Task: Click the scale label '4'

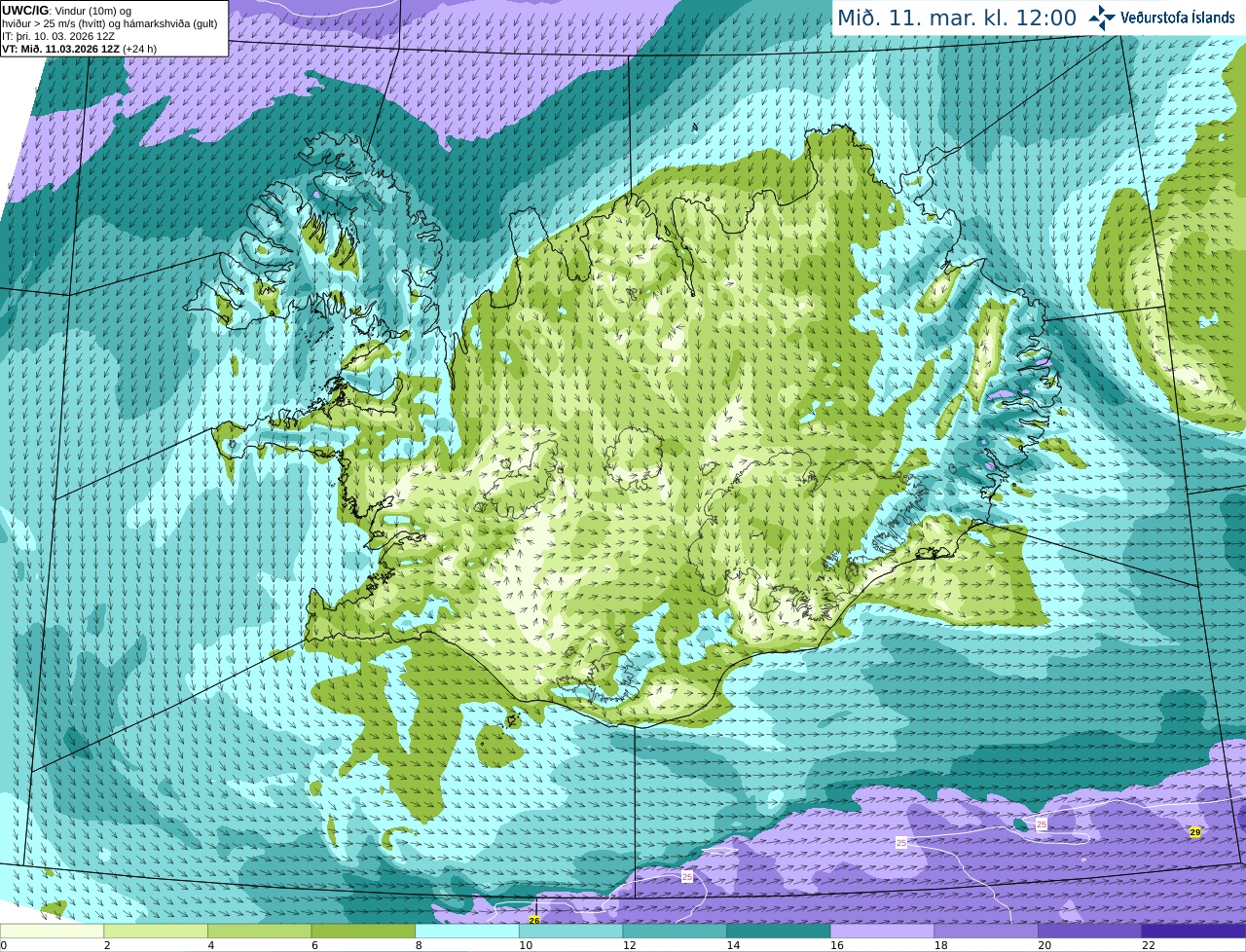Action: 211,945
